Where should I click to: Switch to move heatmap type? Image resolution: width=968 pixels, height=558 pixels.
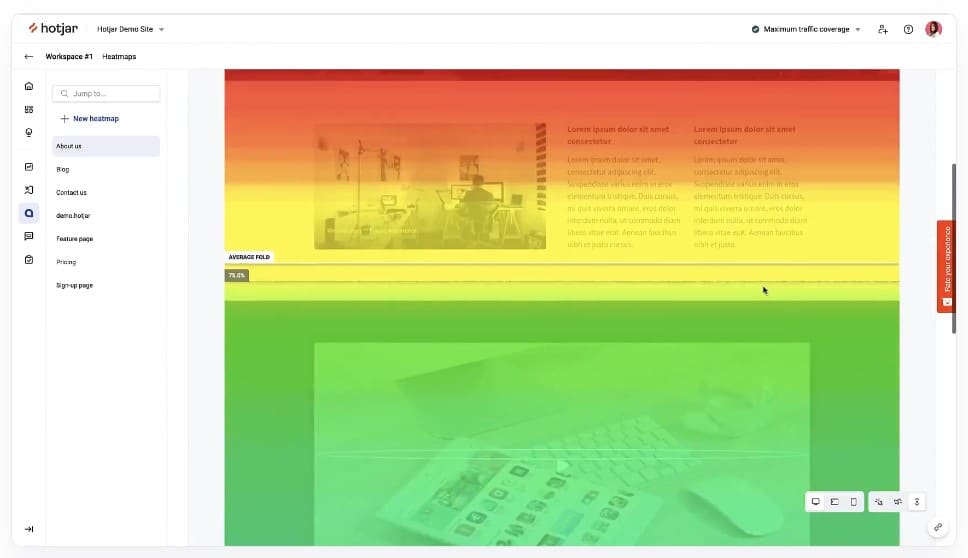[898, 502]
